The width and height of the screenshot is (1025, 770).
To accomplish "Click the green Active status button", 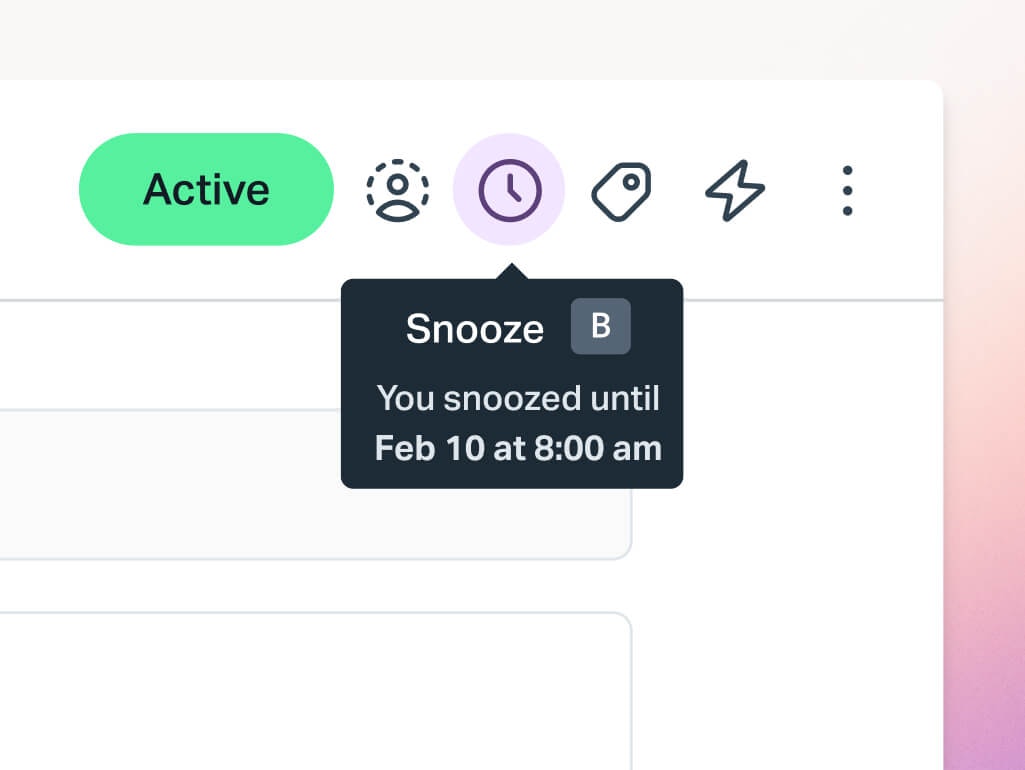I will (x=206, y=189).
